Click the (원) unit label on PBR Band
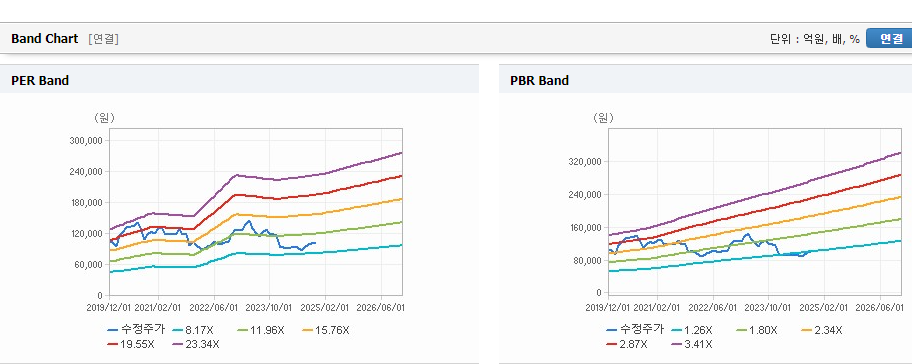Viewport: 912px width, 364px height. click(x=603, y=118)
